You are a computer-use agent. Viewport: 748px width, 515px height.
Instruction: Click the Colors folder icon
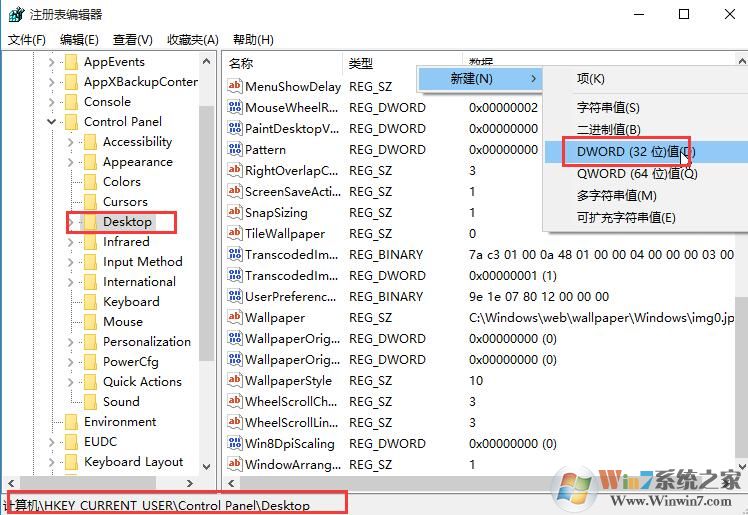90,182
